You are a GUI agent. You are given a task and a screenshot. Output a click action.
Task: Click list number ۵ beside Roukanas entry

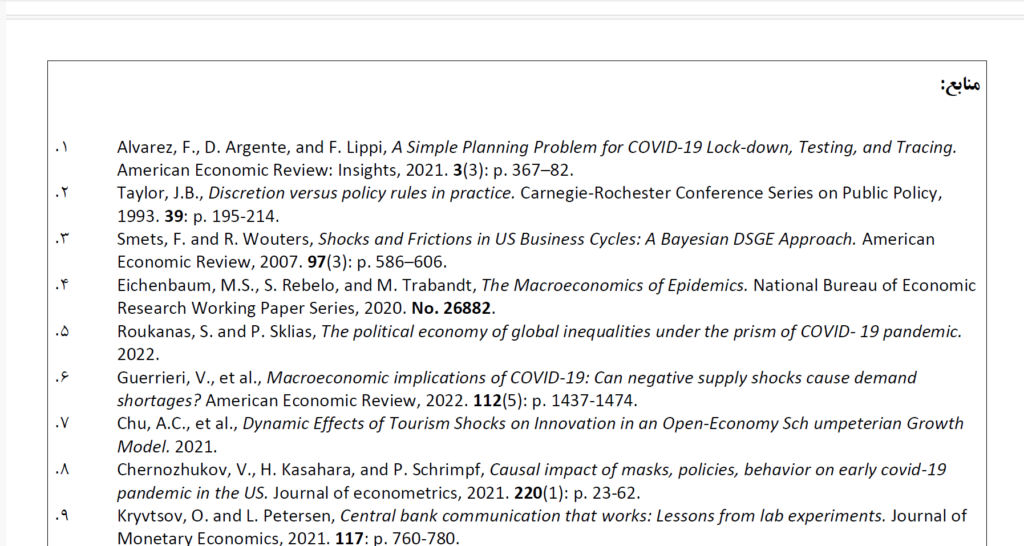click(61, 332)
